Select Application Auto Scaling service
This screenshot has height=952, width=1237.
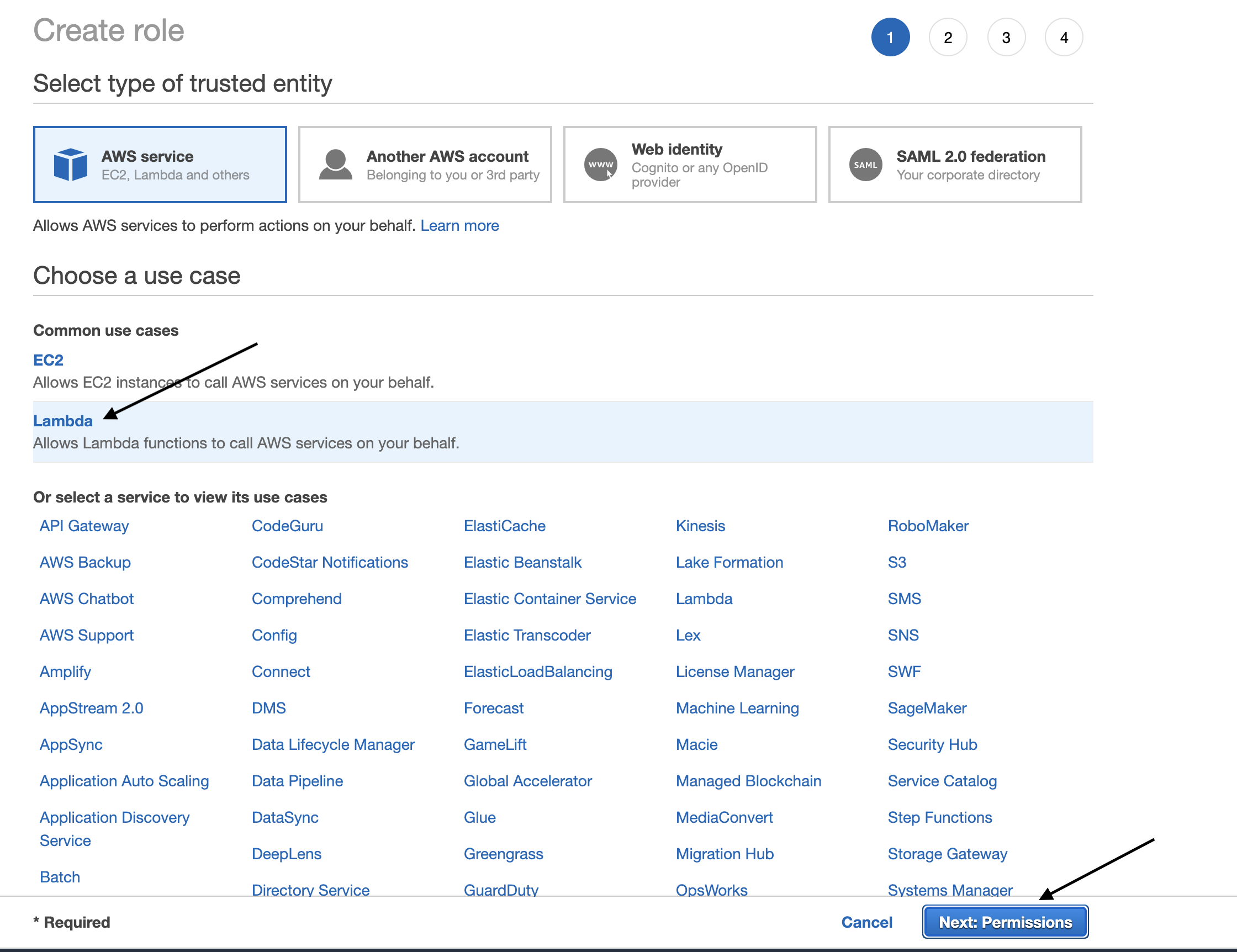(124, 781)
